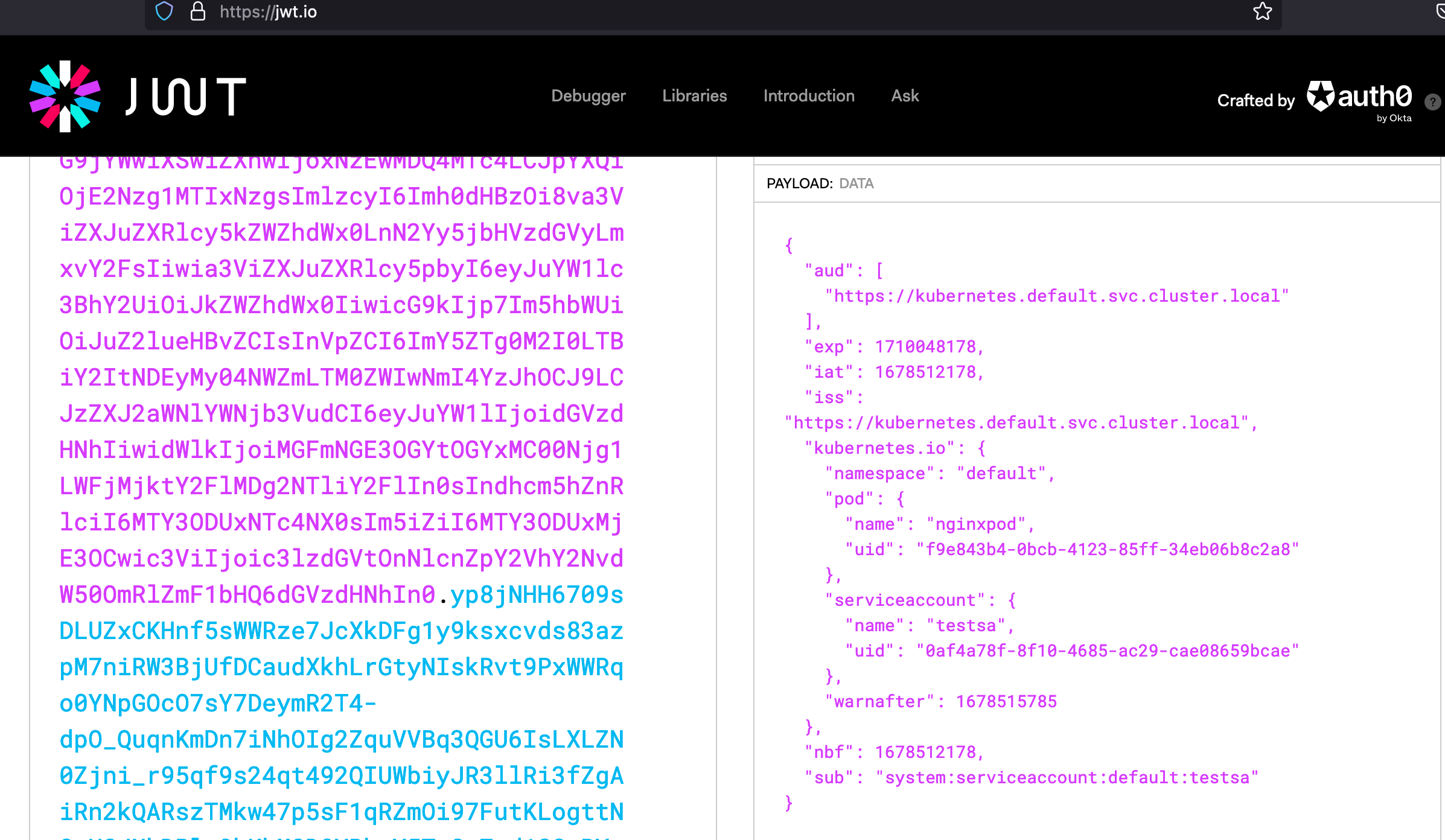Click the "sub" value in decoded payload
The height and width of the screenshot is (840, 1445).
tap(1067, 777)
